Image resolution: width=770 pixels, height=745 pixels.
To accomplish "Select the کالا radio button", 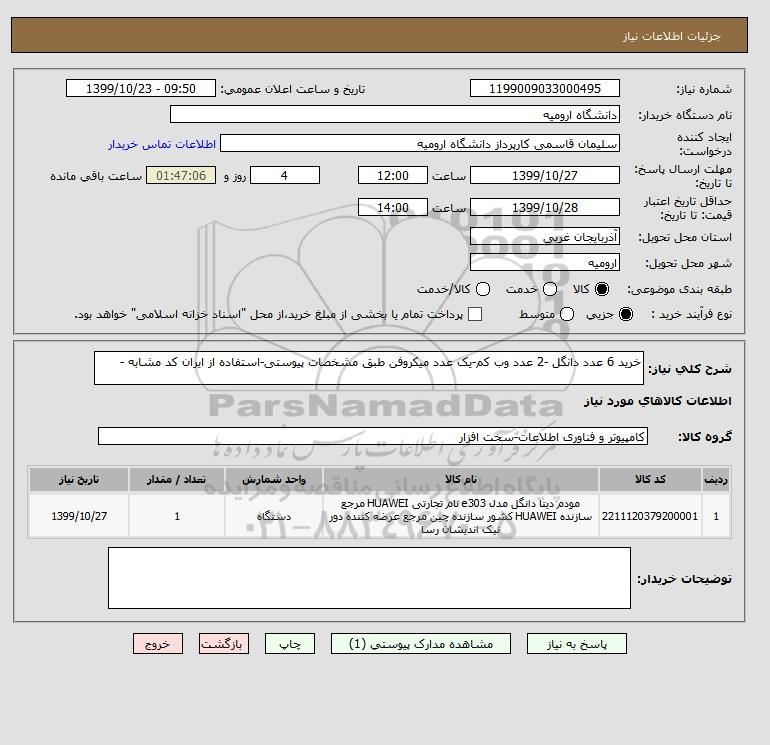I will point(602,289).
